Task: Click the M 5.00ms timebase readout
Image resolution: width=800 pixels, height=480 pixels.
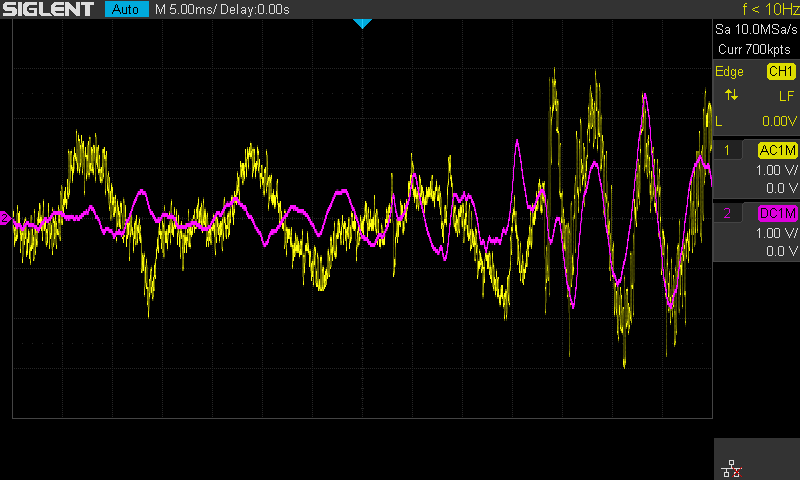Action: [184, 10]
